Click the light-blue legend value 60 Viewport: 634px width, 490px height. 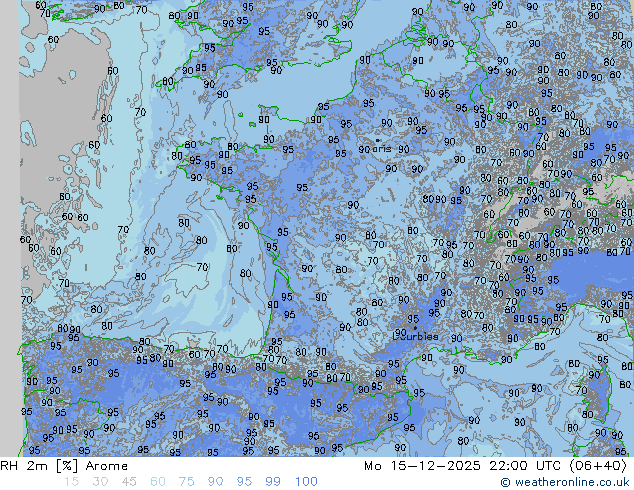[158, 482]
